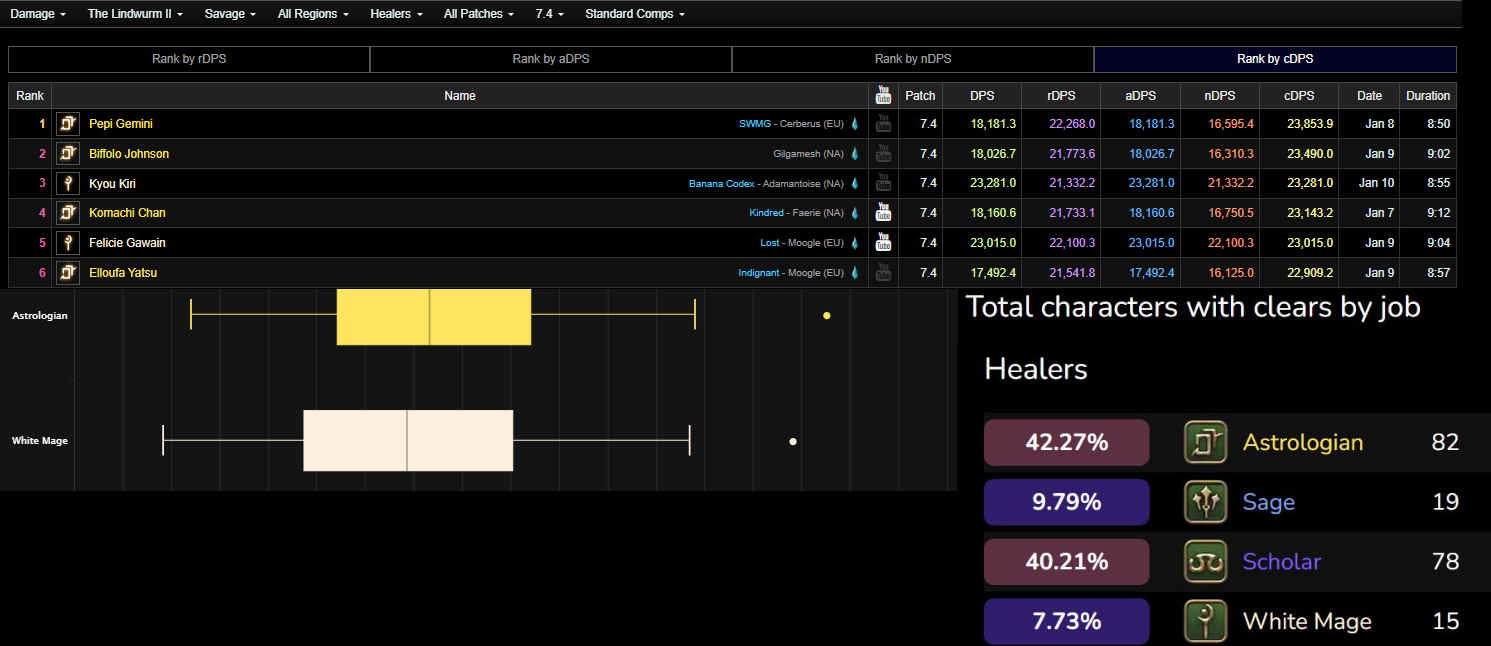Click the 42.27% Astrologian percentage bar
This screenshot has width=1491, height=646.
point(1067,442)
